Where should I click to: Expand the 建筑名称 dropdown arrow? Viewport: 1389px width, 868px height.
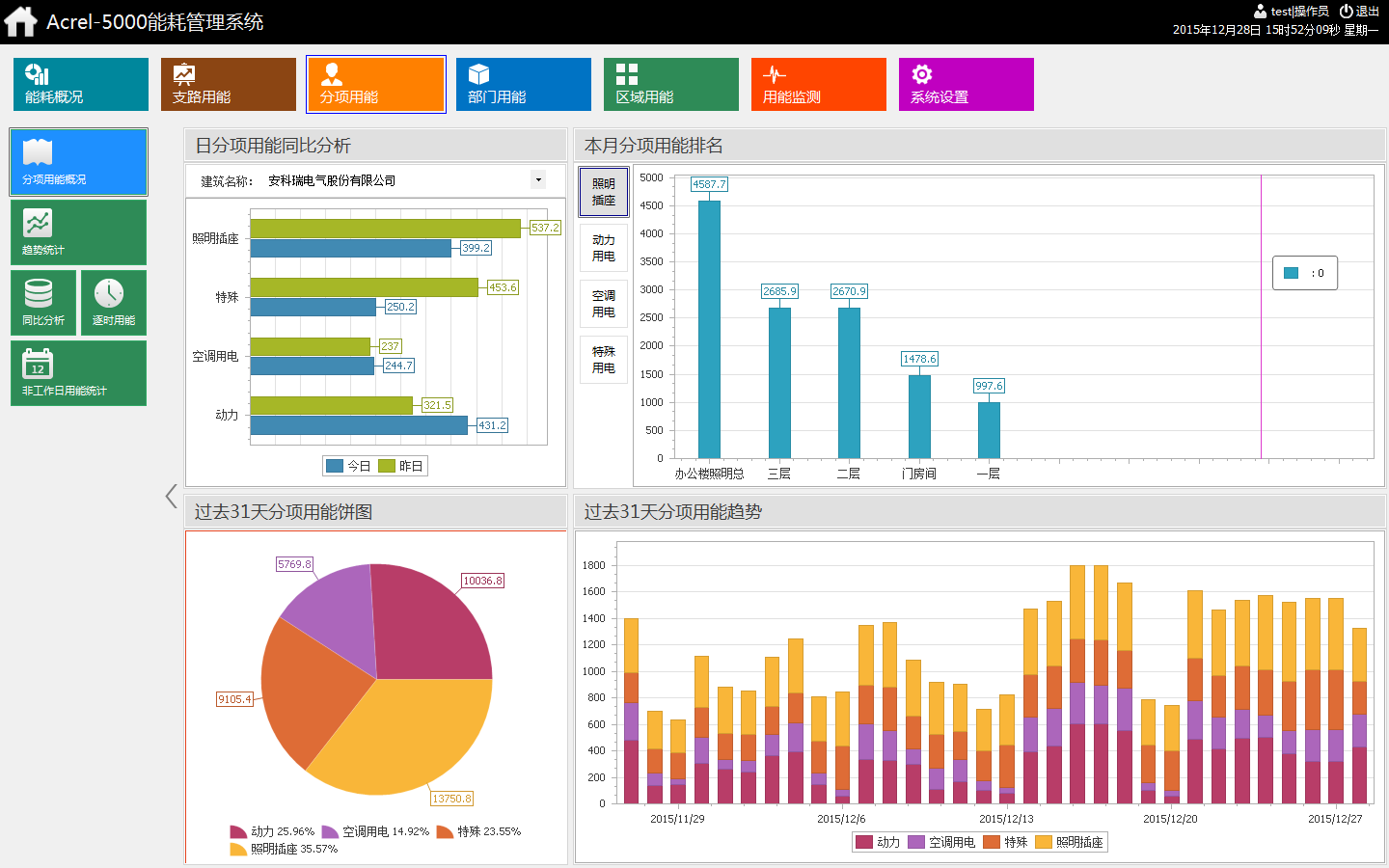tap(538, 179)
